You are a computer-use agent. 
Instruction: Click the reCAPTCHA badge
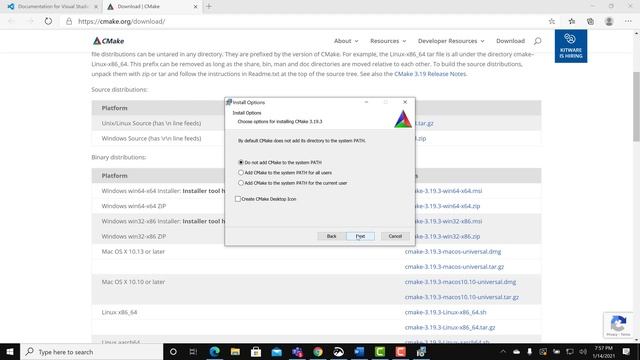[618, 325]
